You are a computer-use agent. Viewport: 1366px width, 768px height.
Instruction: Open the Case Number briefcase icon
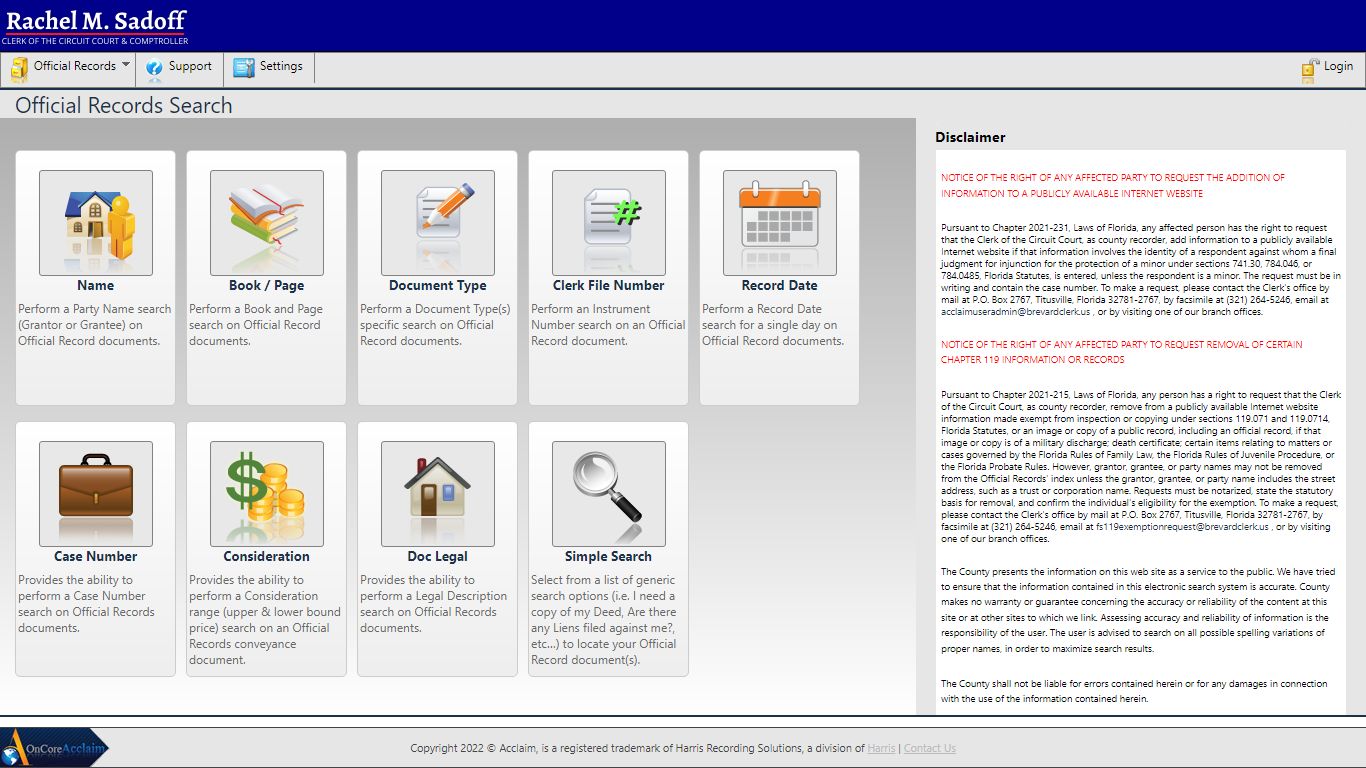click(x=96, y=494)
